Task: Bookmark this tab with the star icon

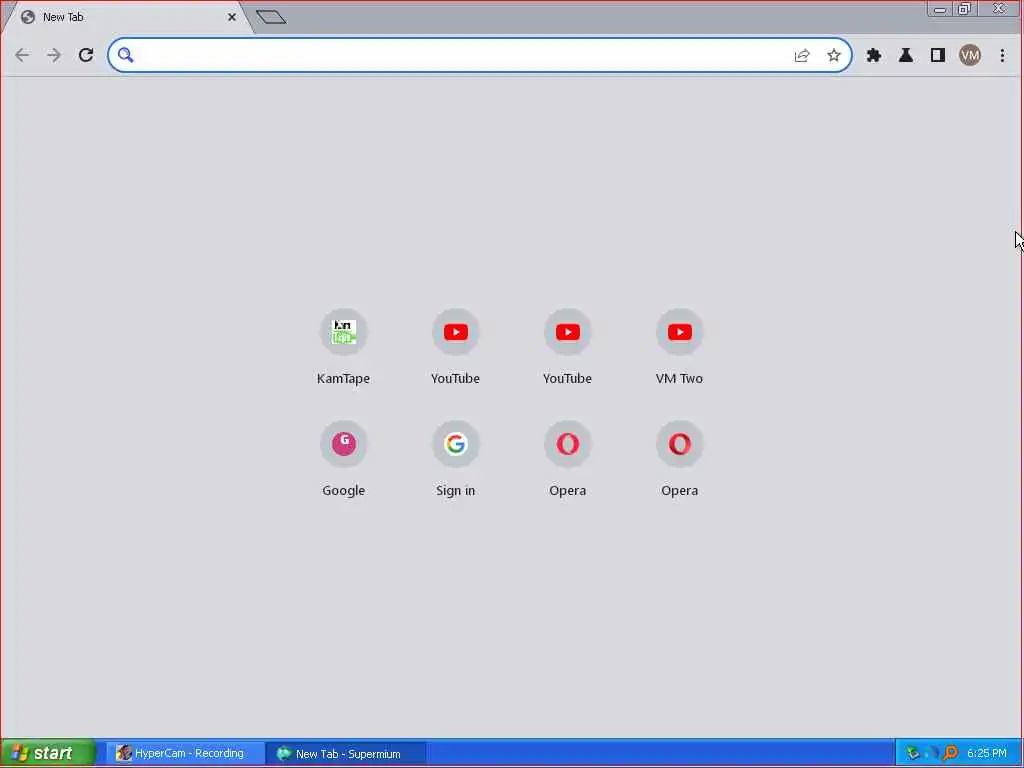Action: (x=834, y=56)
